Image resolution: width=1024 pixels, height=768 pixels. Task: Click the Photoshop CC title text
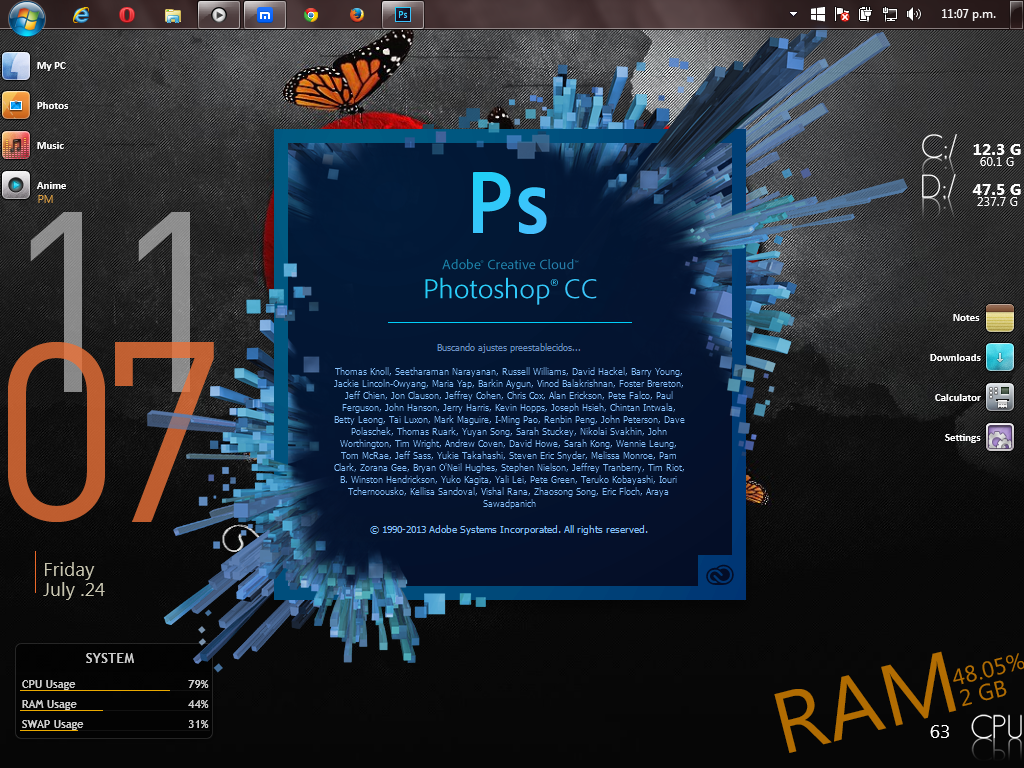tap(510, 289)
